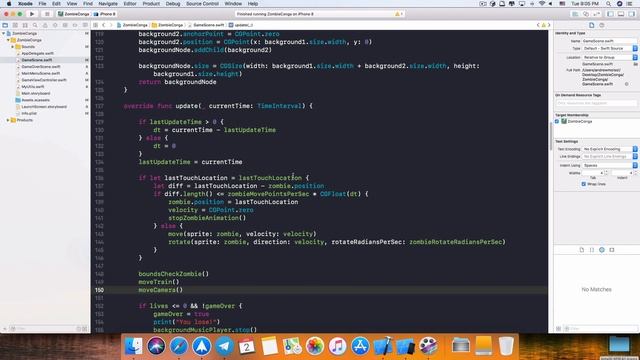Switch to the Assistant editor
This screenshot has height=360, width=640.
coord(586,14)
